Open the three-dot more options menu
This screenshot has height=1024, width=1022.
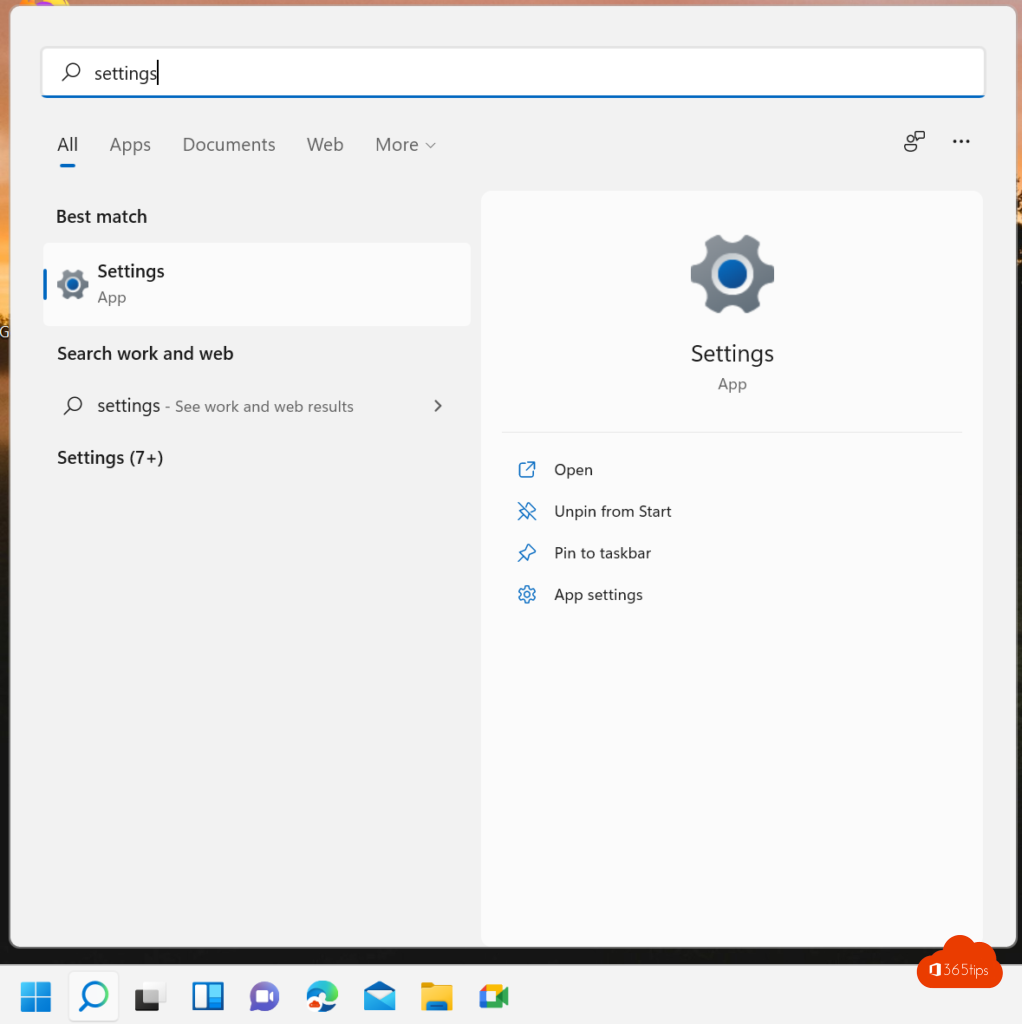[x=961, y=142]
